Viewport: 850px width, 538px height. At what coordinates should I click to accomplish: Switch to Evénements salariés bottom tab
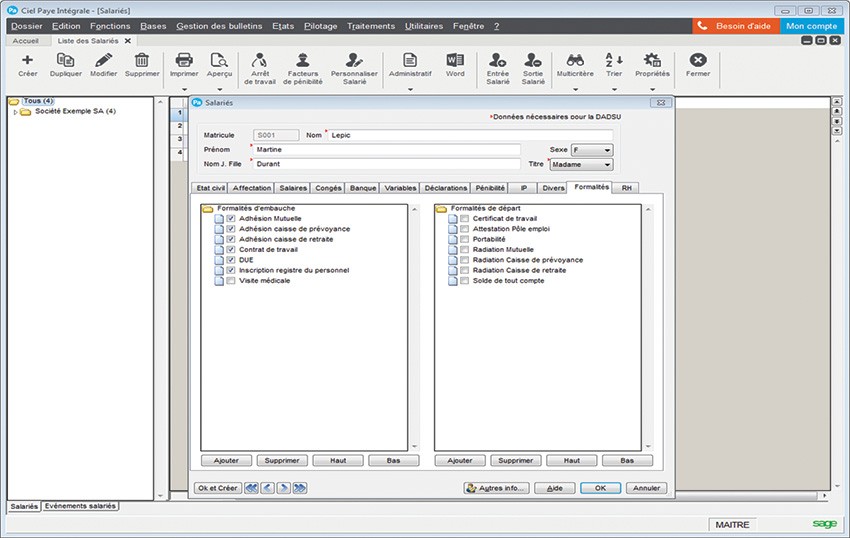point(80,506)
